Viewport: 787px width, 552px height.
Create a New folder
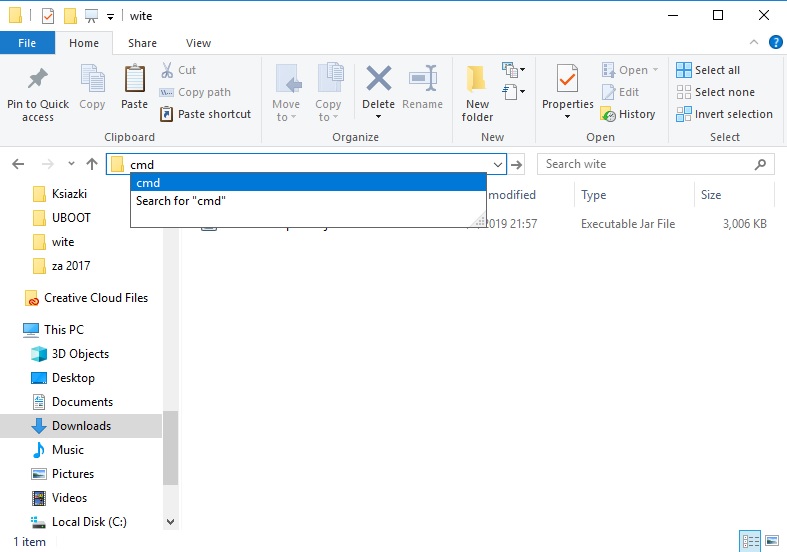tap(477, 93)
